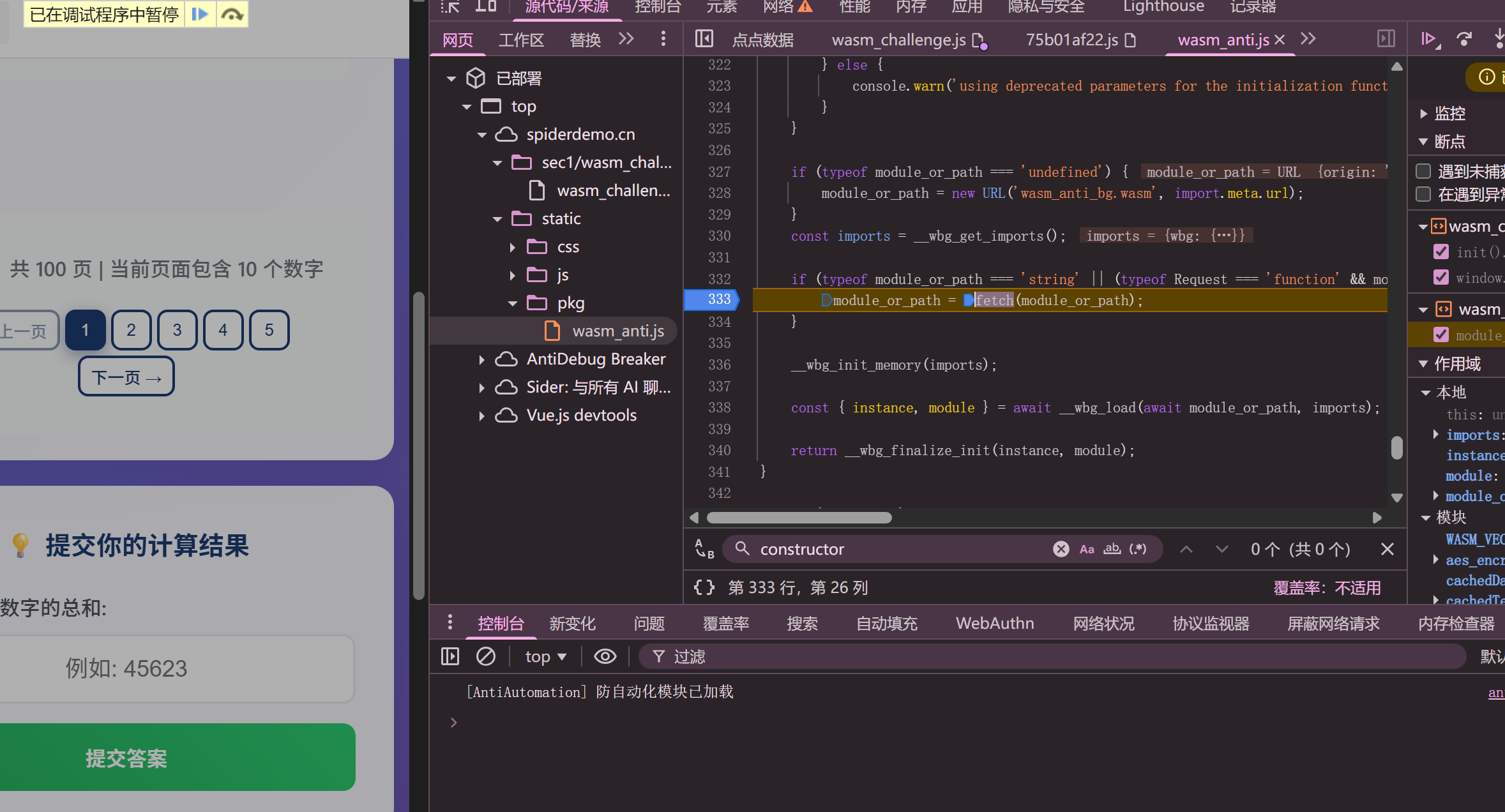Image resolution: width=1505 pixels, height=812 pixels.
Task: Enable pause on uncaught exceptions checkbox
Action: pyautogui.click(x=1423, y=171)
